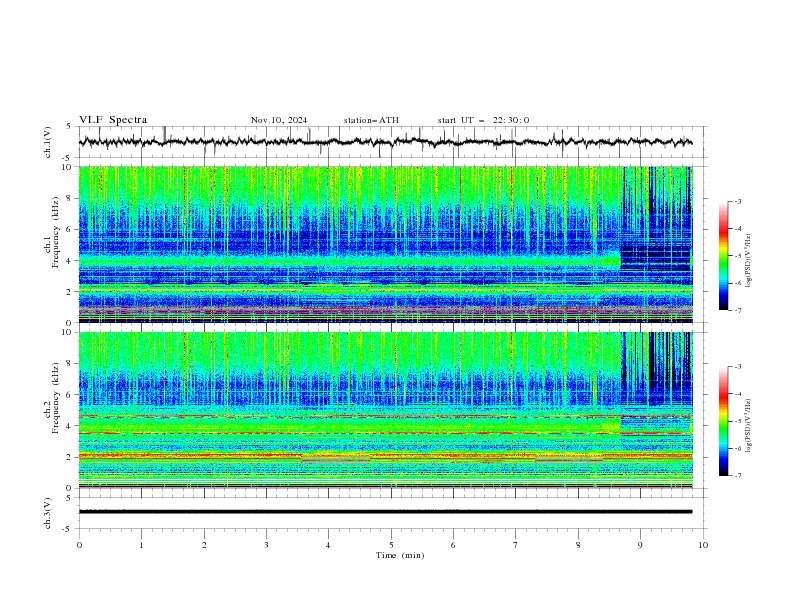Screen dimensions: 792x612
Task: Click the upper 'log(PSD)(V²/Hz)' colorbar label
Action: 749,261
